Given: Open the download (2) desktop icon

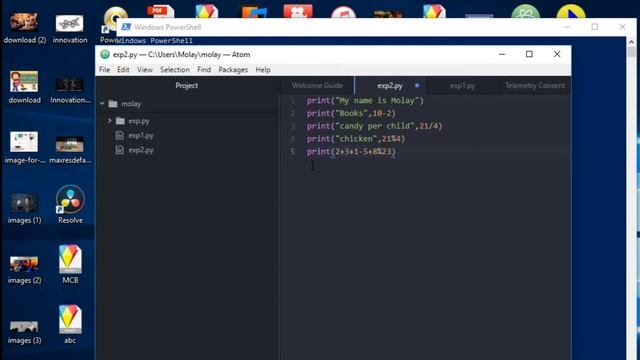Looking at the screenshot, I should coord(24,27).
